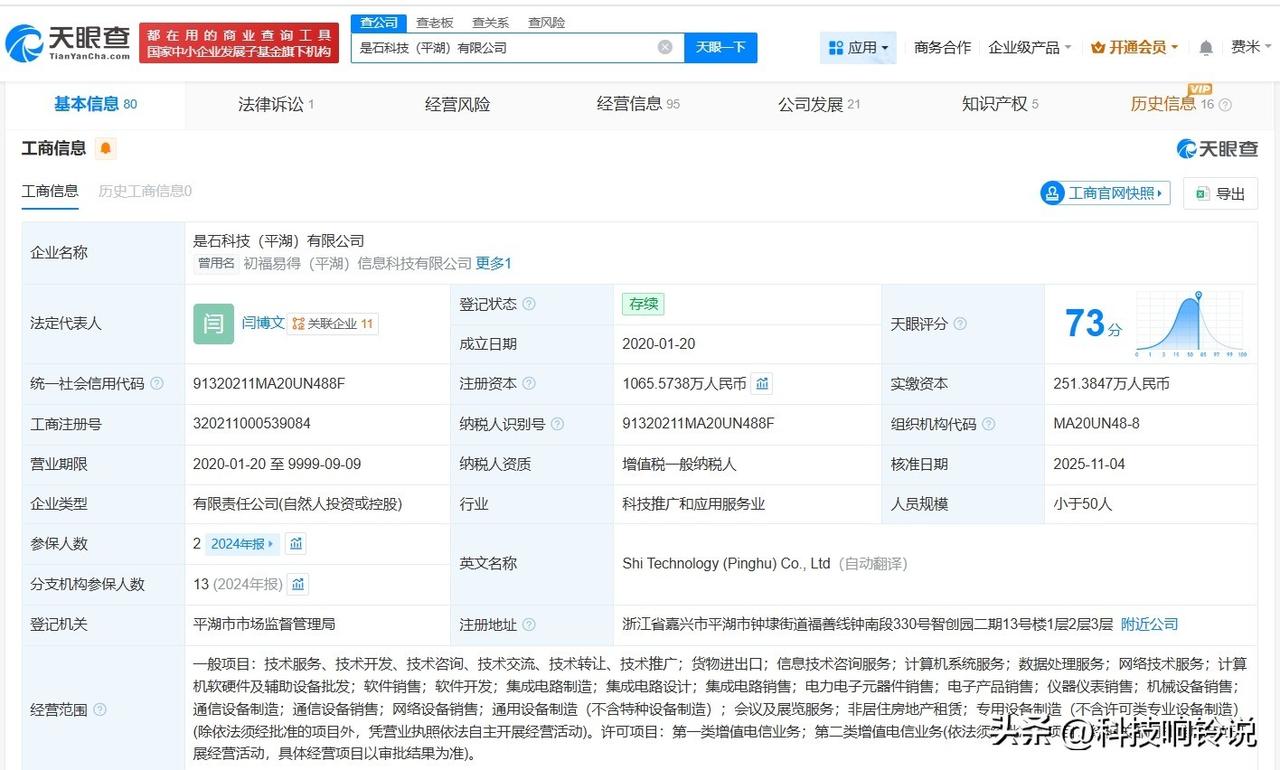The width and height of the screenshot is (1280, 770).
Task: Open the 经营风险 tab
Action: pos(457,104)
